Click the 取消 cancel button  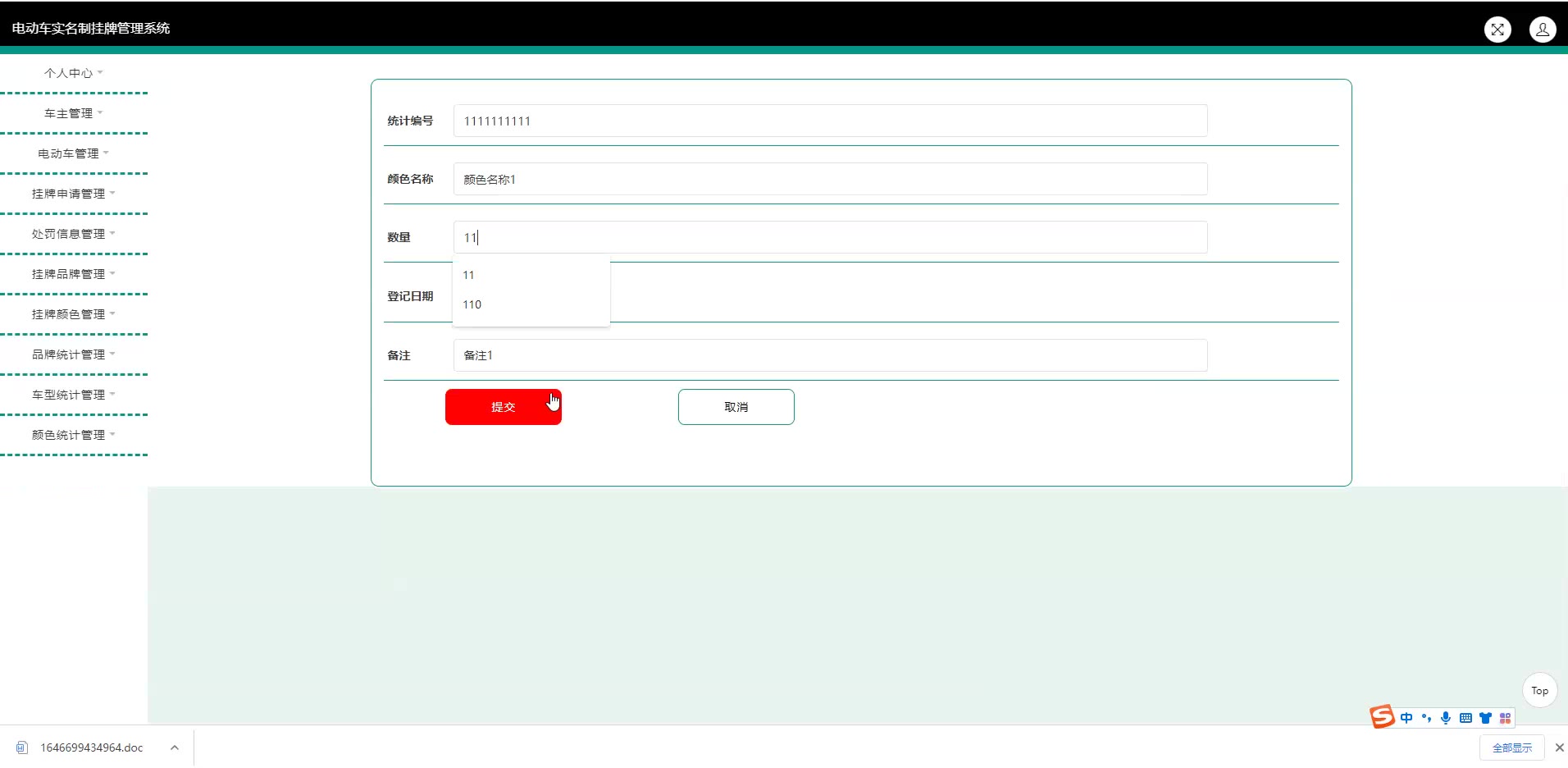point(736,407)
